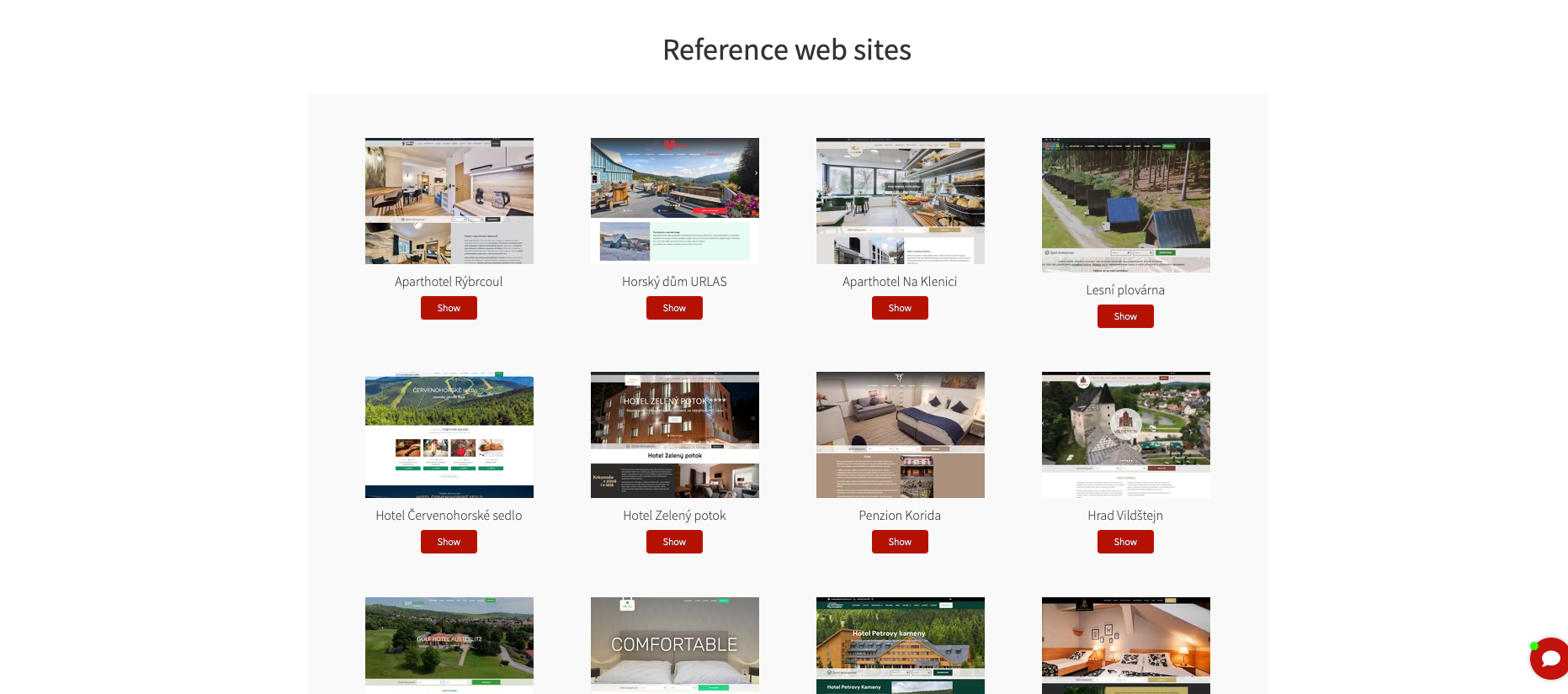Click the Hotel Zelený potok title text
This screenshot has width=1568, height=694.
coord(674,516)
